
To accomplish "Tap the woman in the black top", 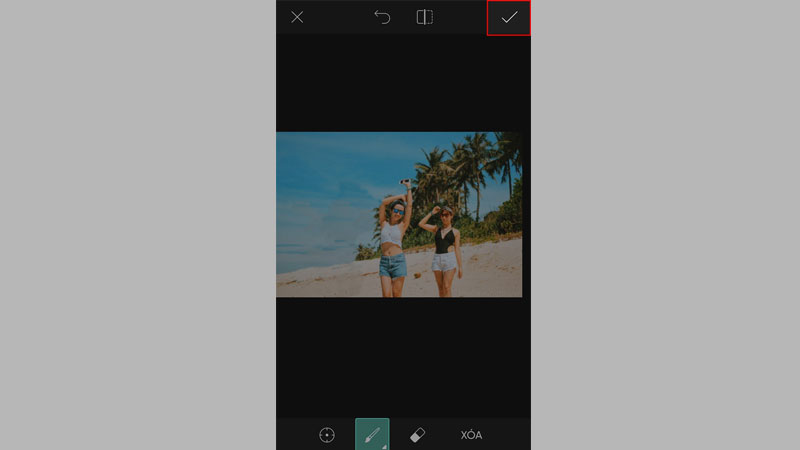I will (x=444, y=240).
